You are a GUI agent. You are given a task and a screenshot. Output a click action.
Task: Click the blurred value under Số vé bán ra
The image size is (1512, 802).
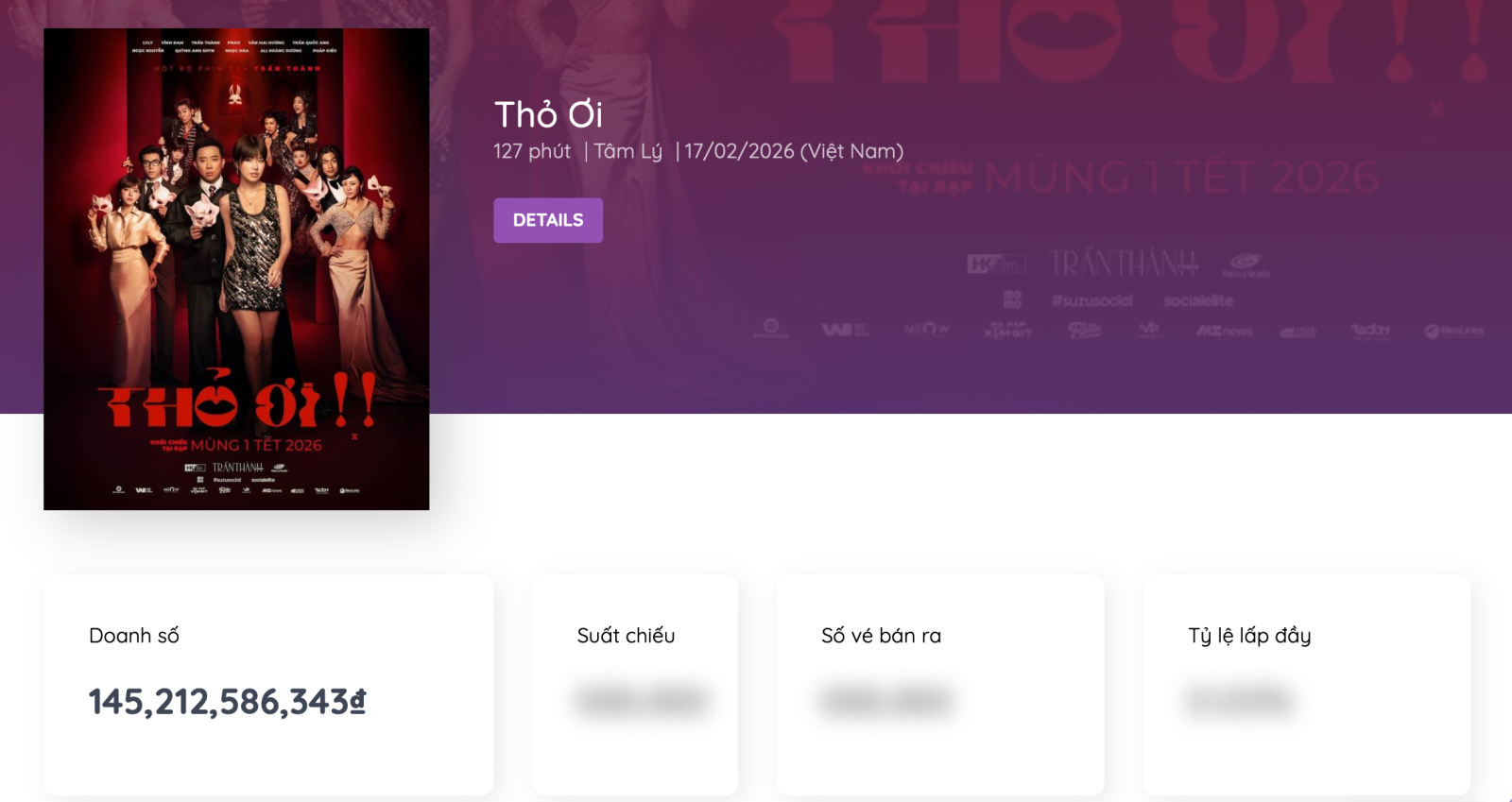[x=886, y=701]
